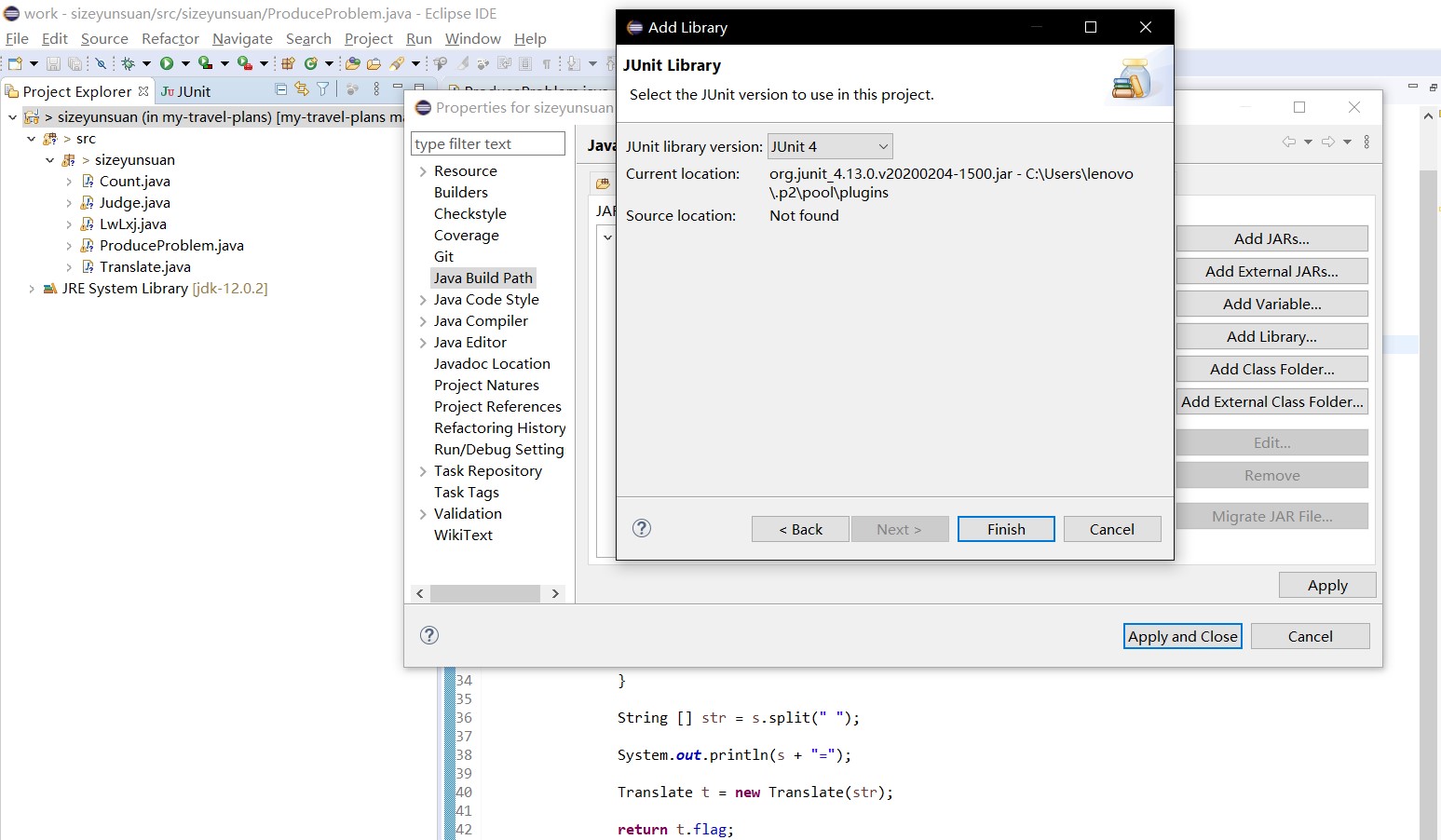Expand the Java Code Style category

click(x=423, y=300)
